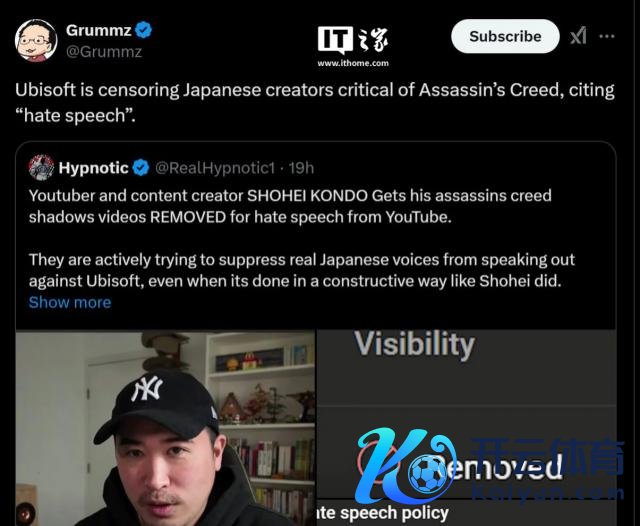The image size is (640, 526).
Task: Click the hate speech policy caption
Action: click(x=383, y=513)
